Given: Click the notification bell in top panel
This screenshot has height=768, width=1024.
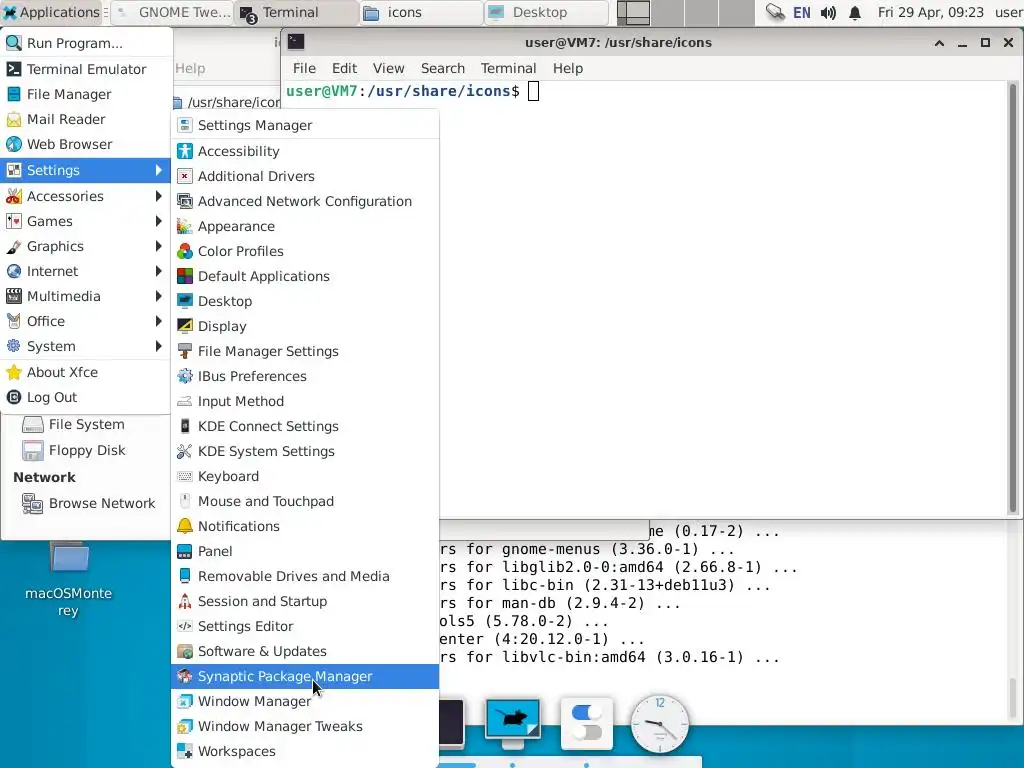Looking at the screenshot, I should pyautogui.click(x=855, y=12).
